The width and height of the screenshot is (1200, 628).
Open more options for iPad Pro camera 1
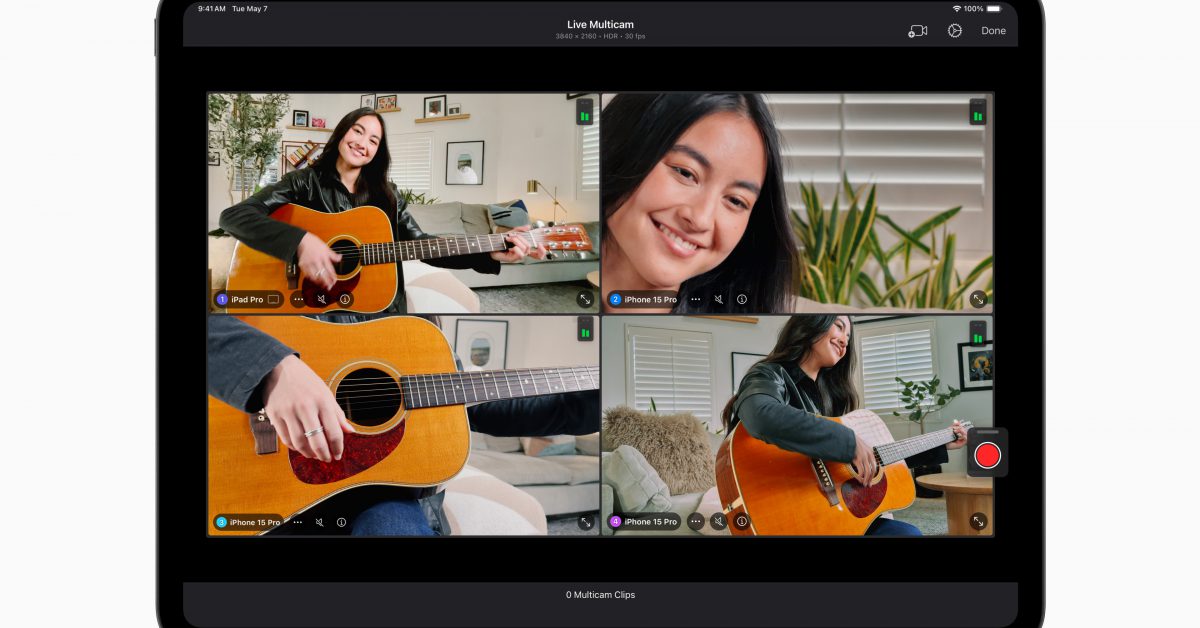tap(299, 299)
